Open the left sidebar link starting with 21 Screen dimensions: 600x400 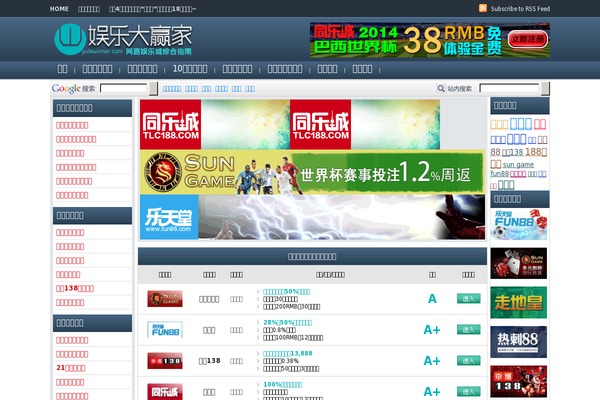pos(71,367)
